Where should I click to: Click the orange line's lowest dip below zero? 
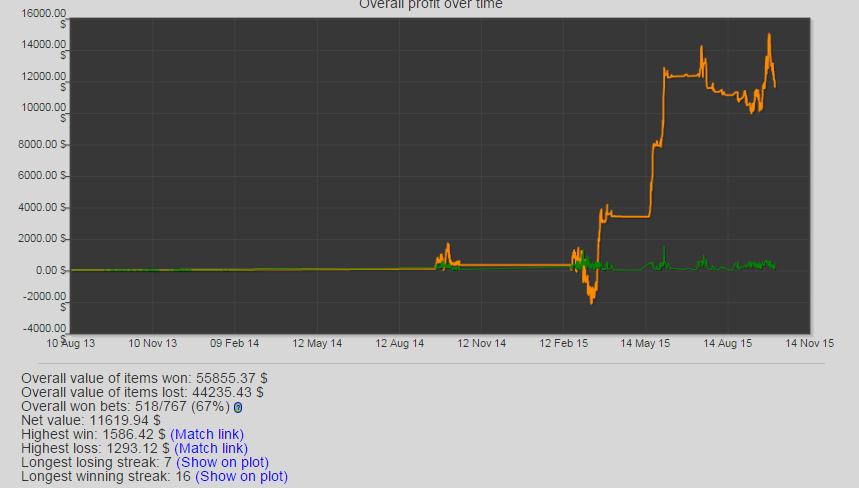click(x=591, y=302)
